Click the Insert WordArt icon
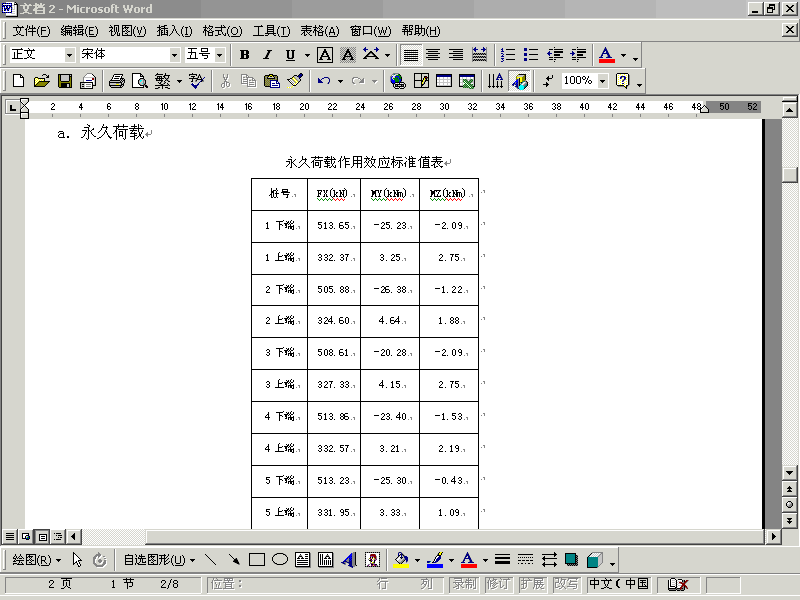 pos(349,560)
